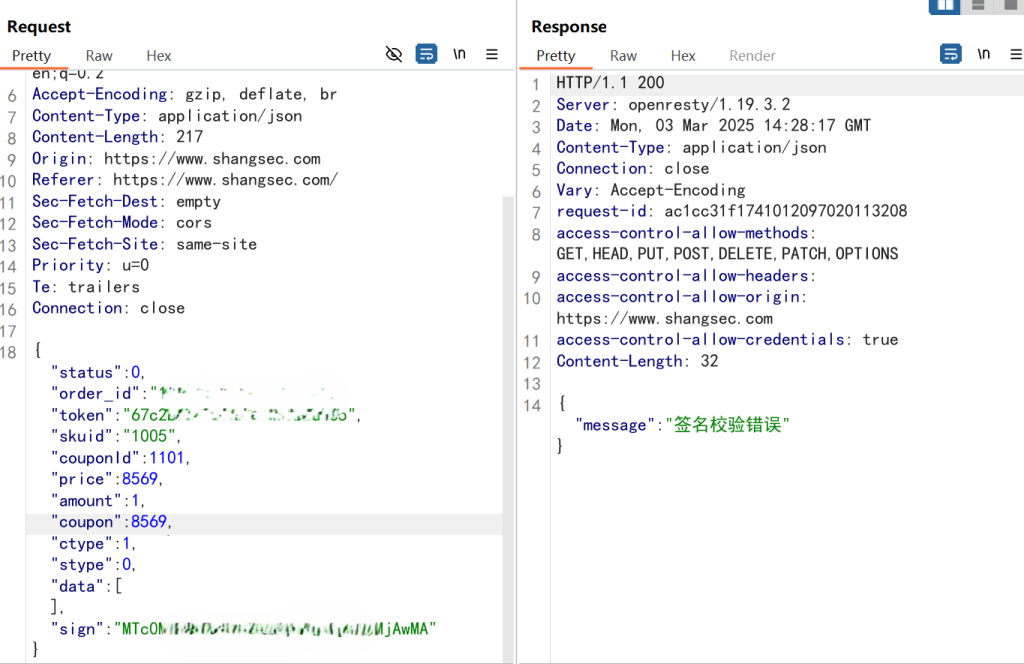
Task: Switch Request view to Raw tab
Action: pyautogui.click(x=99, y=56)
